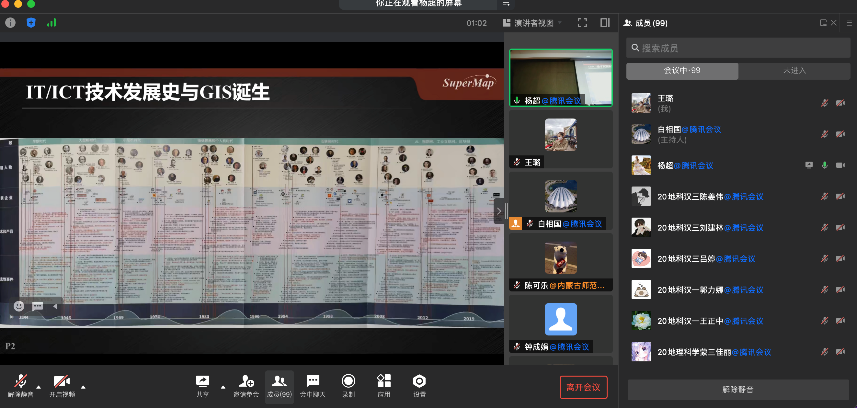Image resolution: width=857 pixels, height=408 pixels.
Task: Click the blue security shield icon
Action: (31, 22)
